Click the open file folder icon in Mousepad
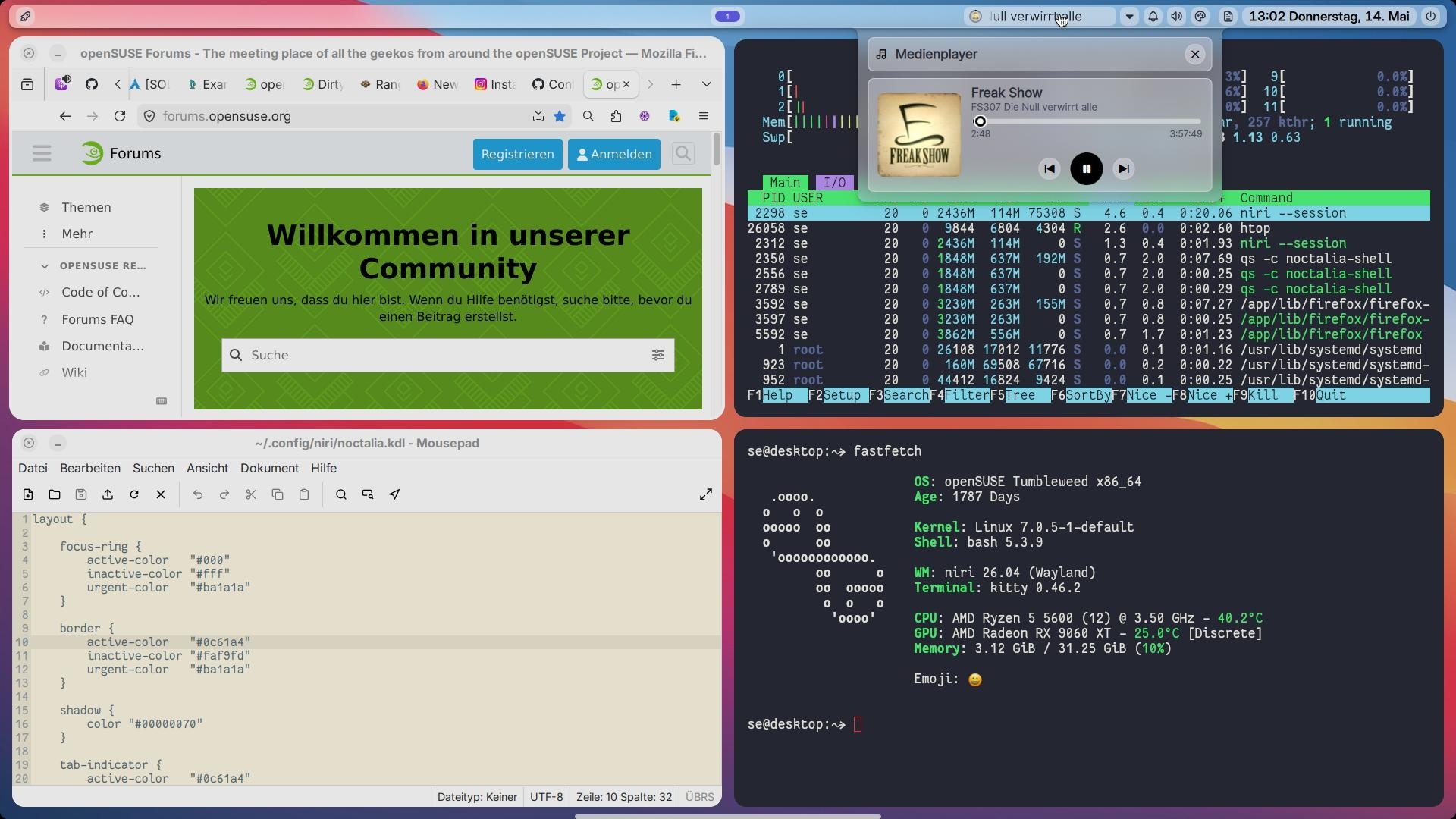1456x819 pixels. coord(55,494)
